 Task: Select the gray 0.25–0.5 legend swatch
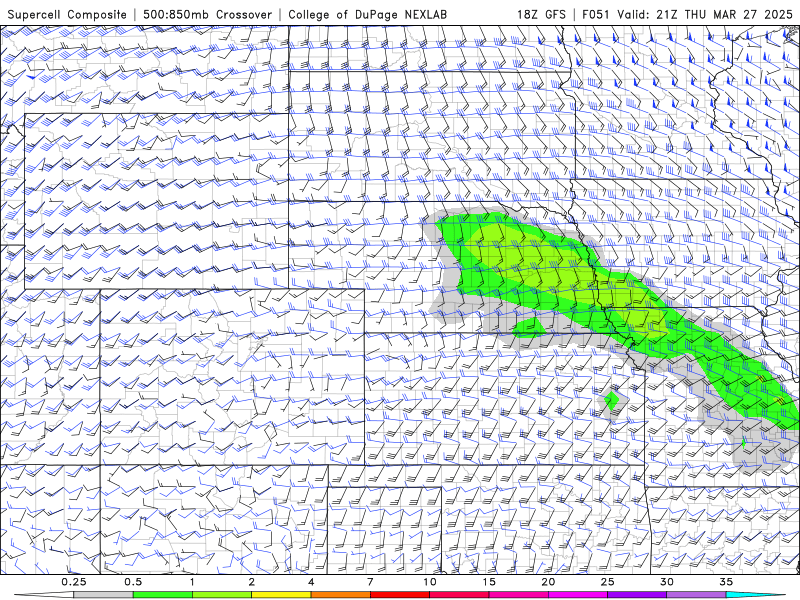(x=103, y=595)
